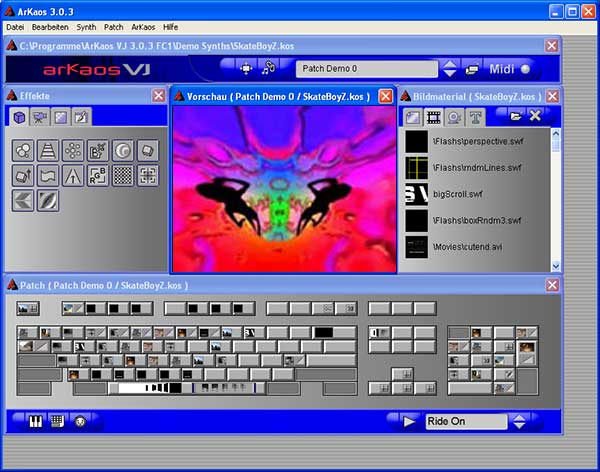
Task: Select the film strip tab in Bildmaterial
Action: [434, 117]
